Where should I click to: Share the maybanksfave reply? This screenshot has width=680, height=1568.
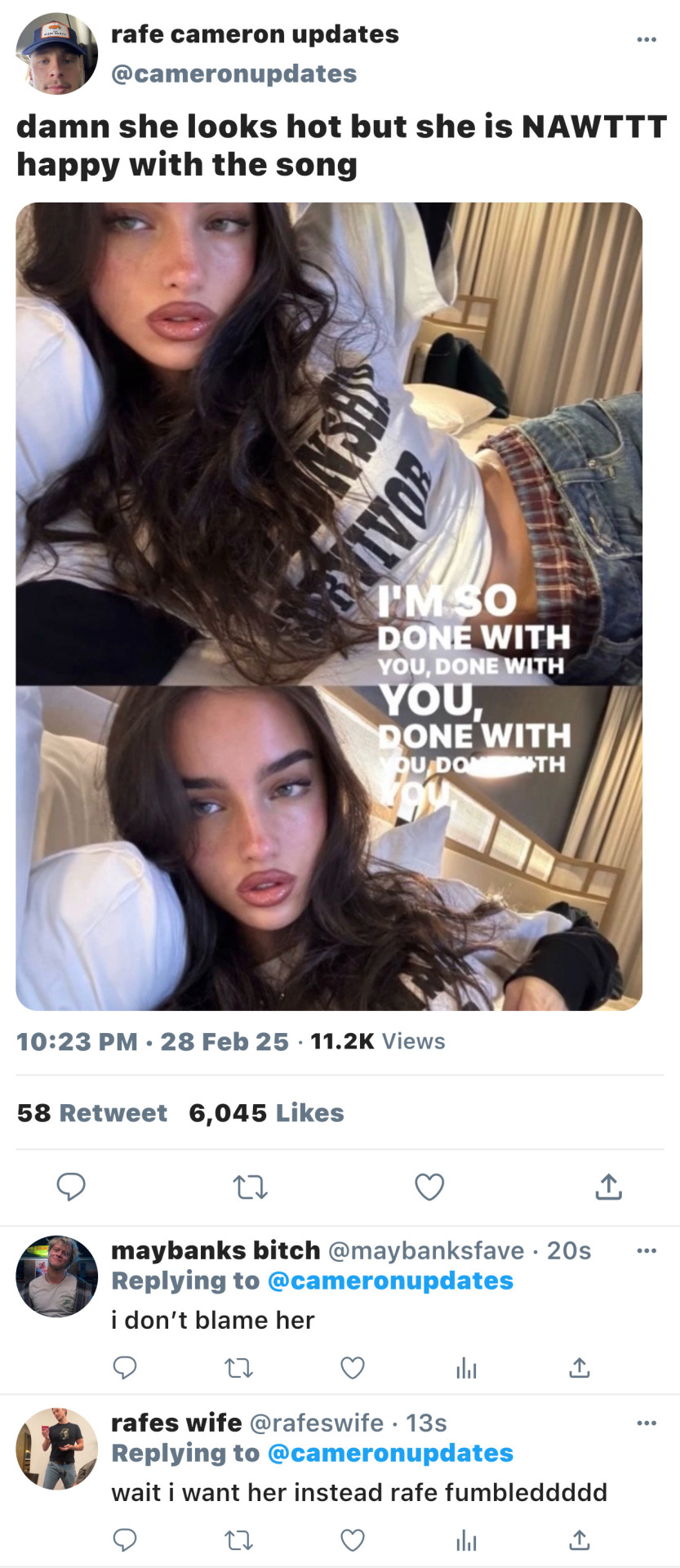580,1367
